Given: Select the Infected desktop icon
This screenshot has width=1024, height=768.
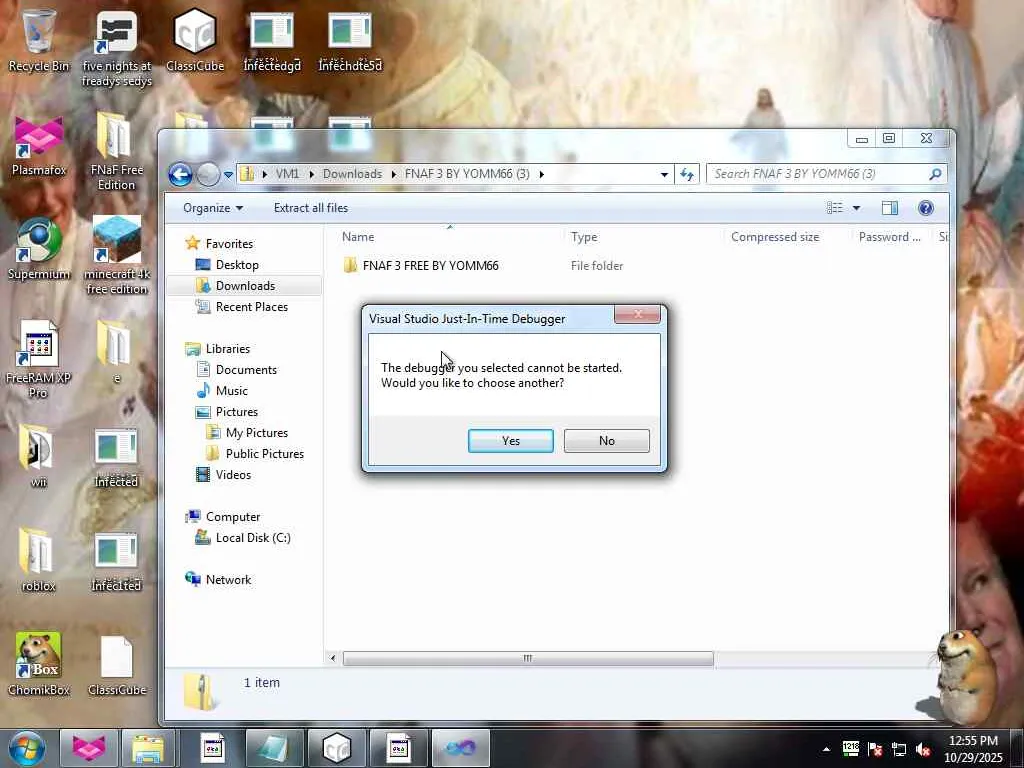Looking at the screenshot, I should 116,457.
